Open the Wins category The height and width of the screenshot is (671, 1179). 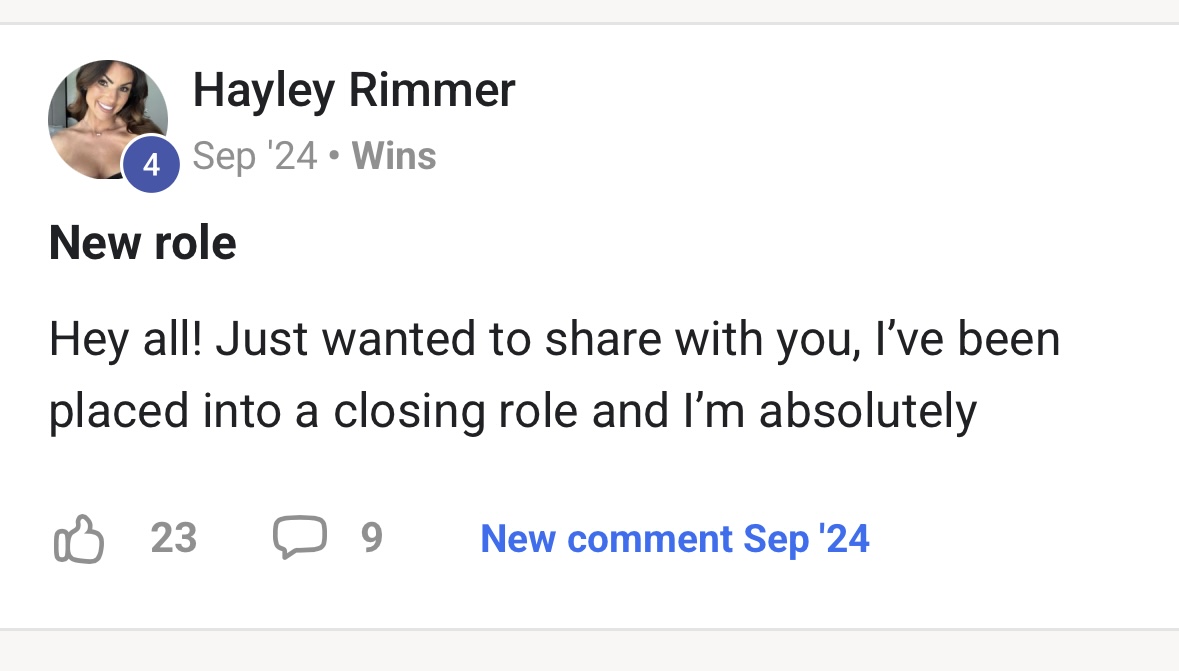click(394, 156)
